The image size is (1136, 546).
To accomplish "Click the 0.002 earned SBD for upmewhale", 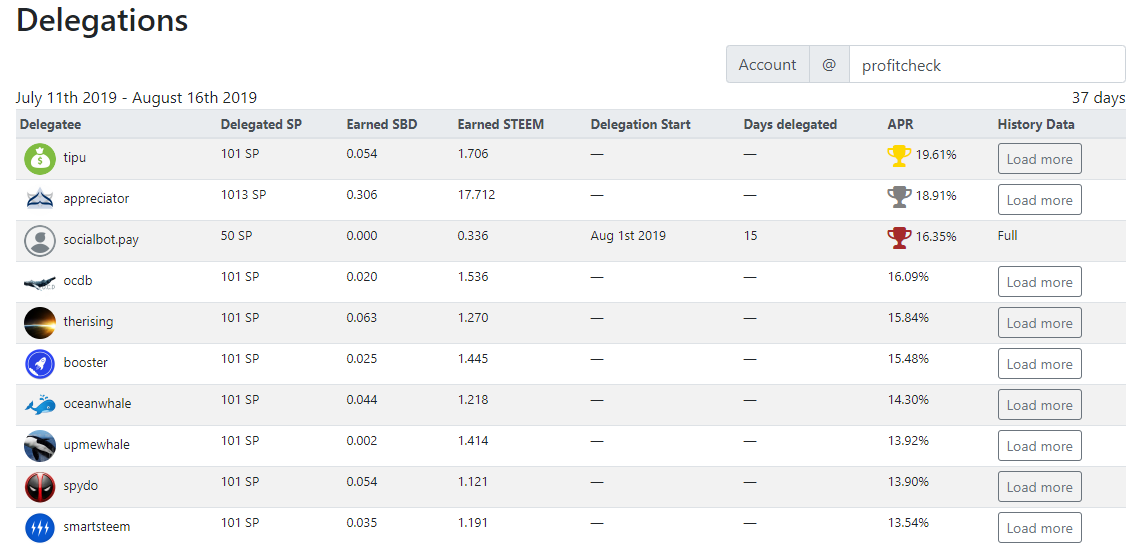I will [362, 440].
